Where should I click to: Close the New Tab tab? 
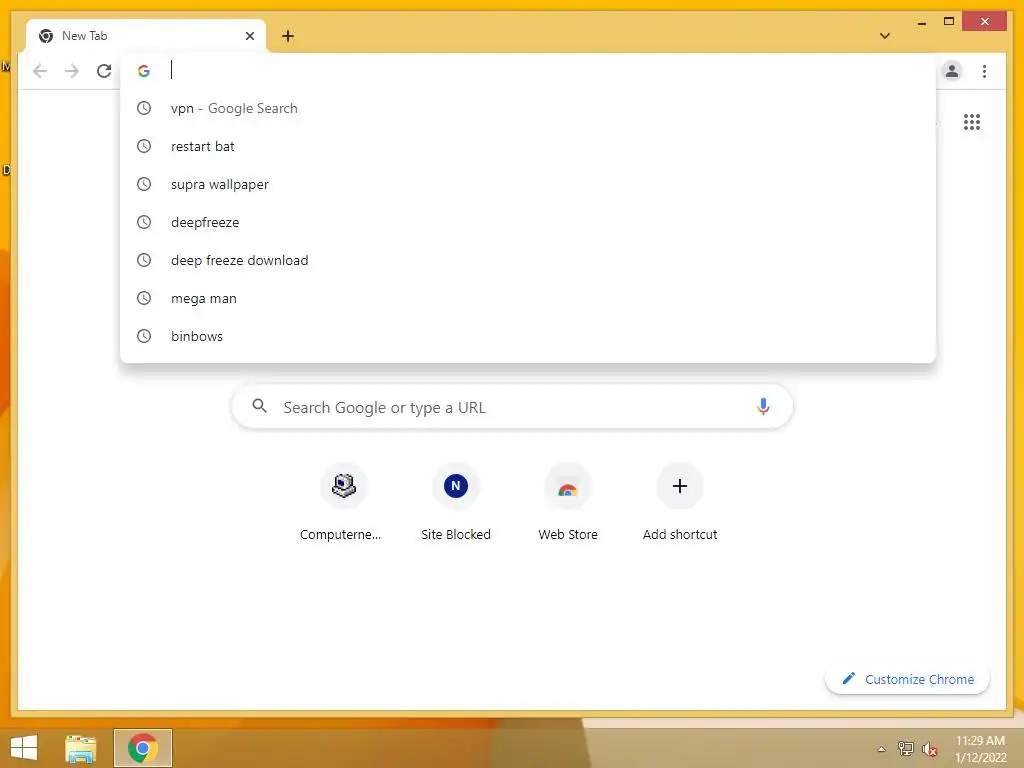tap(249, 36)
